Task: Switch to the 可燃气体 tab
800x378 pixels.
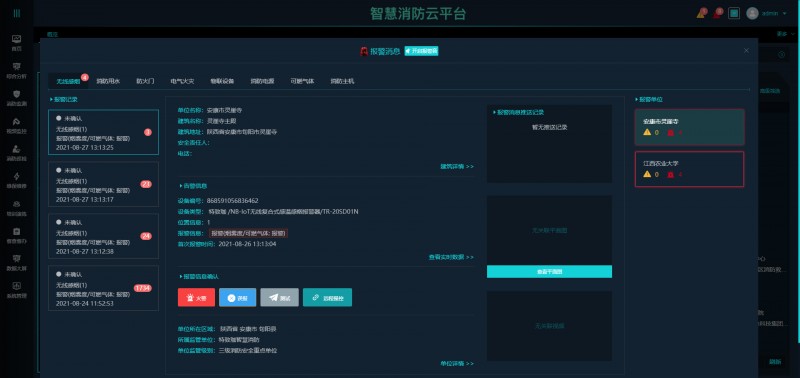Action: (302, 81)
